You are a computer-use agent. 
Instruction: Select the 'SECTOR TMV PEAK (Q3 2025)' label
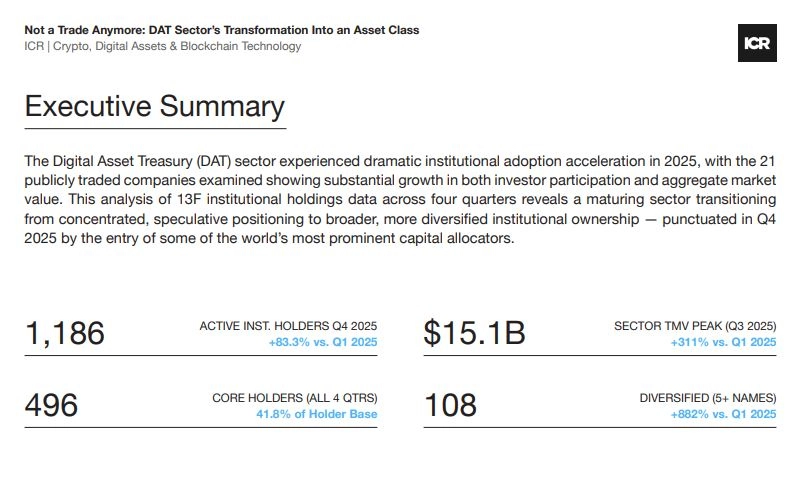pyautogui.click(x=694, y=326)
